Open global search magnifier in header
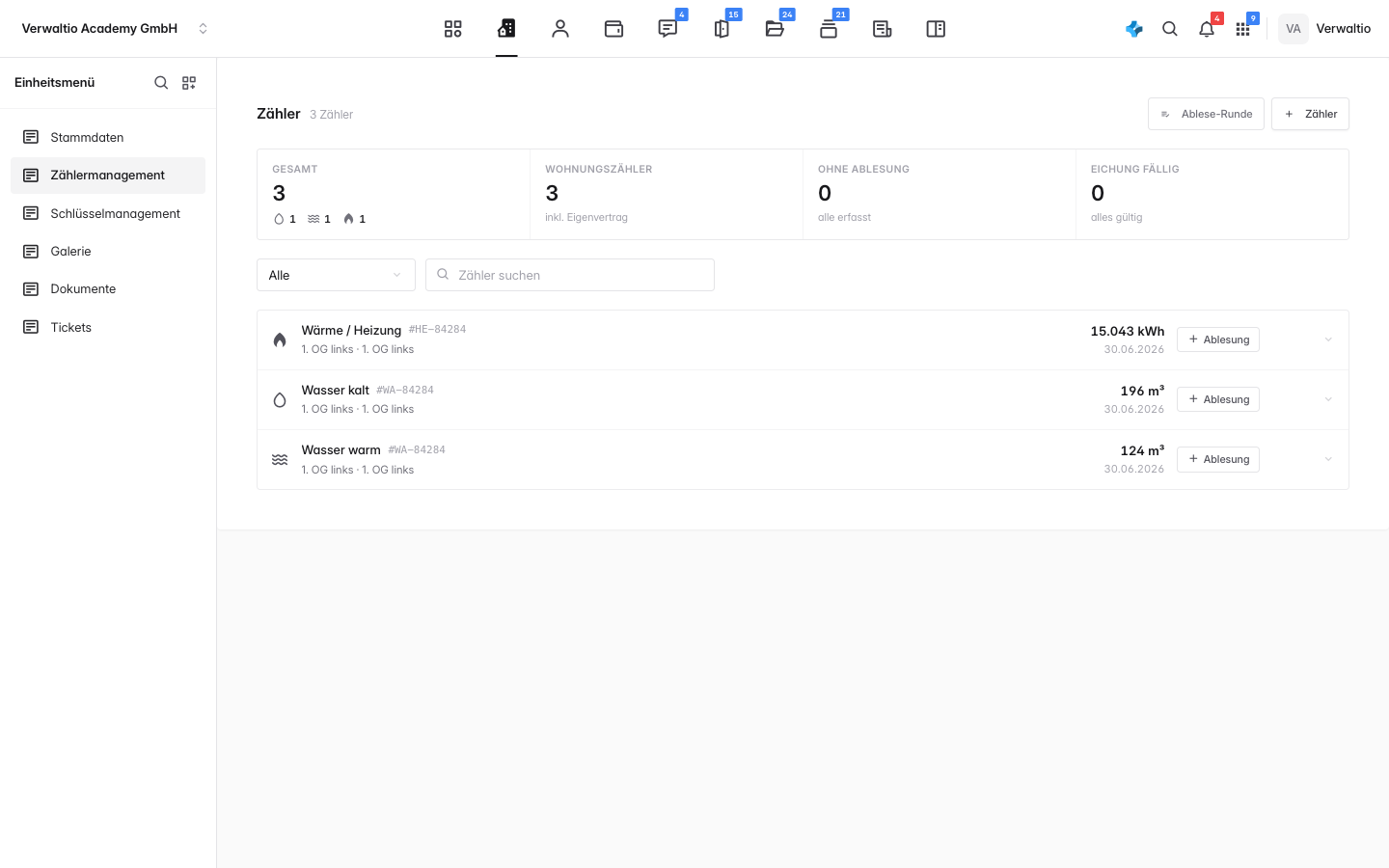 [1170, 29]
